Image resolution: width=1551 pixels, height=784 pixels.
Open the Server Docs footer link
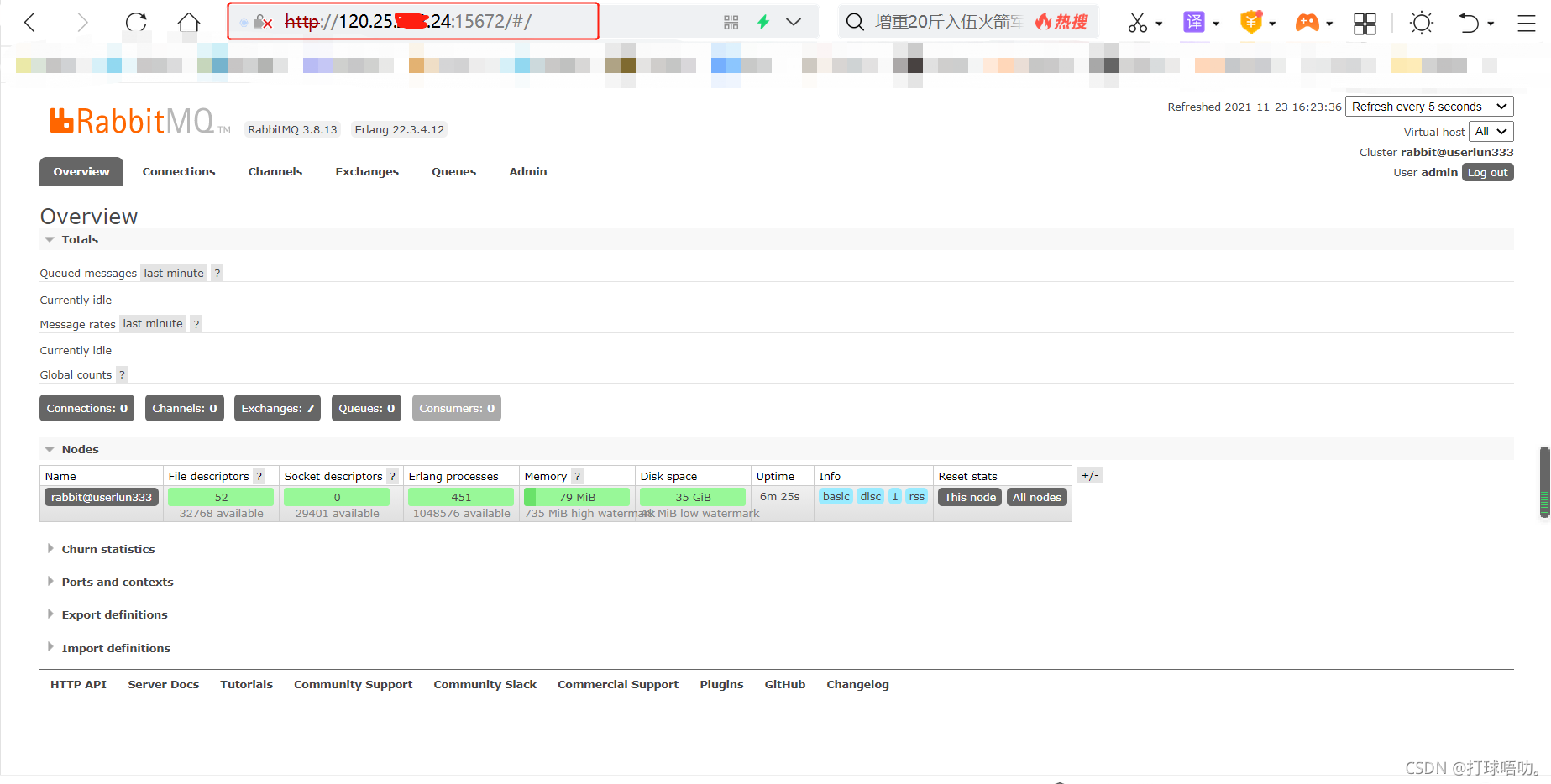tap(164, 684)
